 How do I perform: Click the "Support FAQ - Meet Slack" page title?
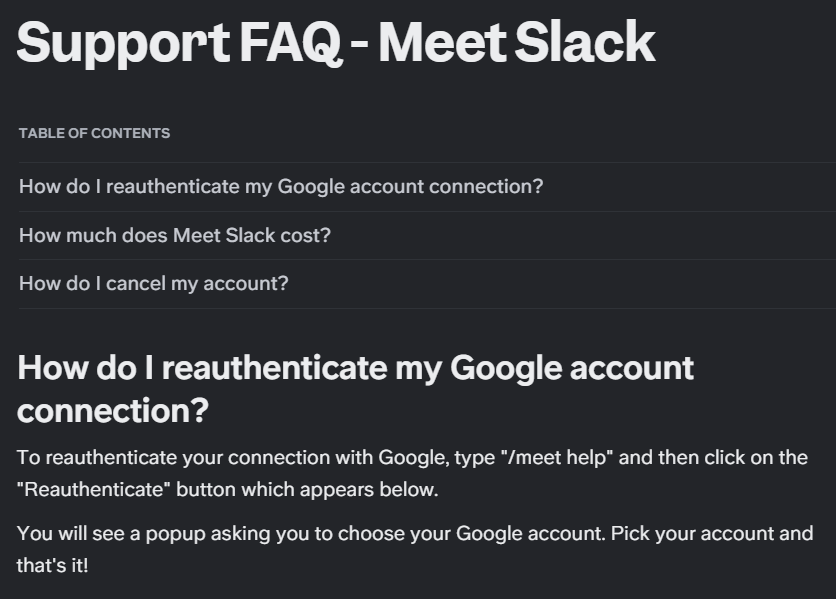(x=336, y=42)
